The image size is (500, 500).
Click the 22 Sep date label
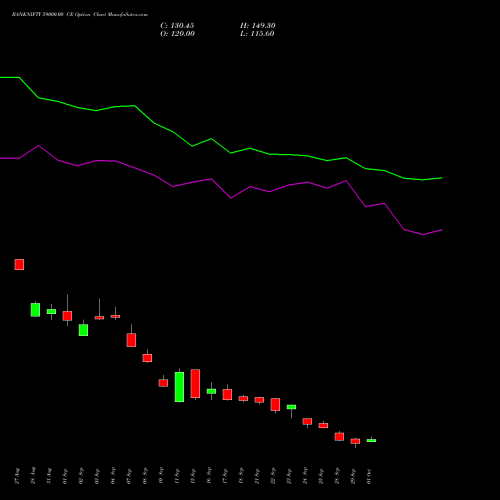pos(273,476)
